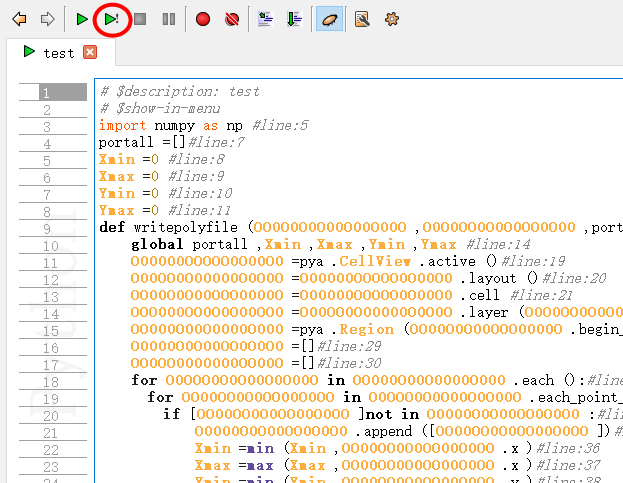Screen dimensions: 623x483
Task: Set a breakpoint with the red circle icon
Action: [203, 19]
